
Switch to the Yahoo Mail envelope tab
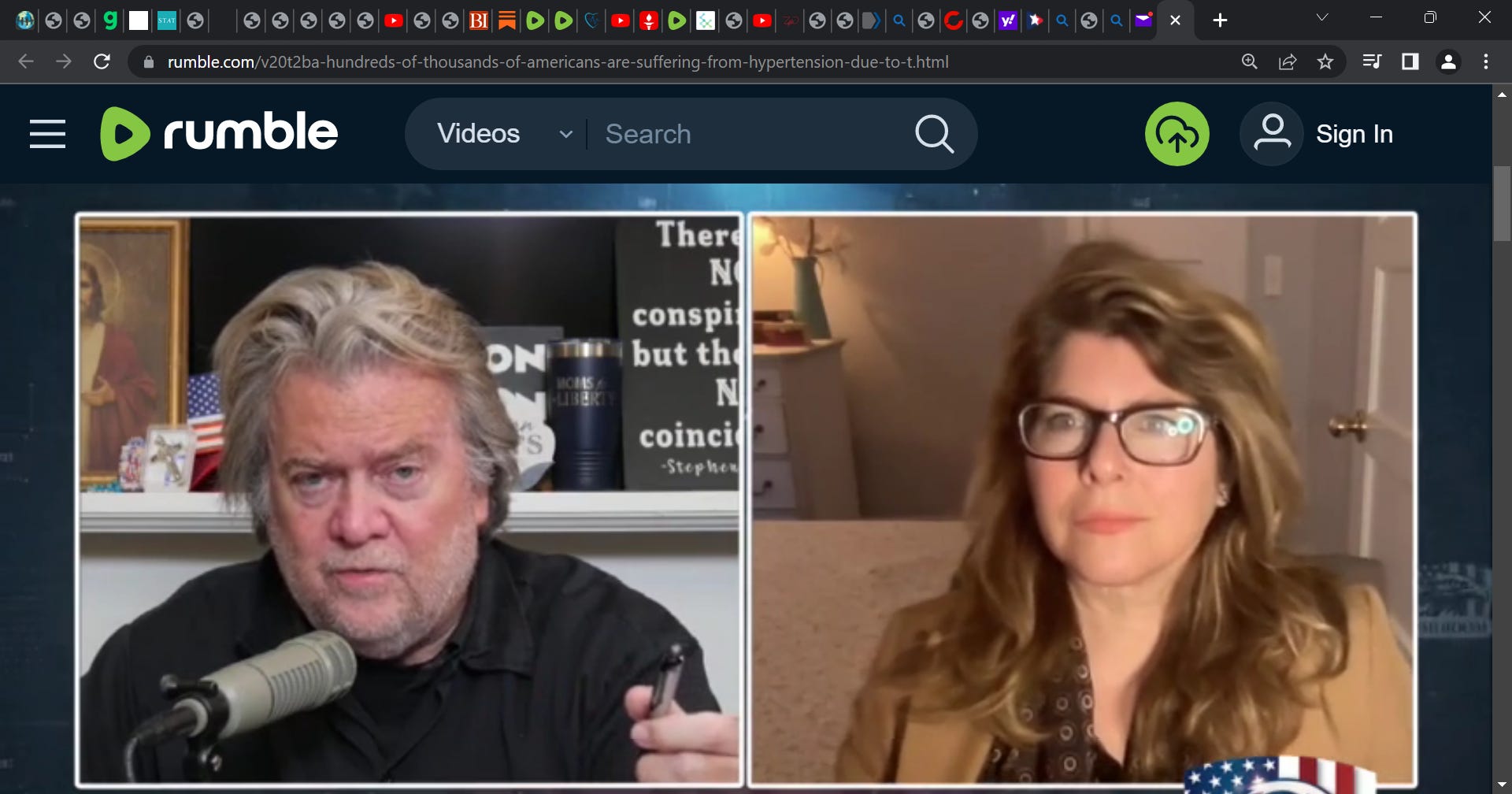pyautogui.click(x=1143, y=20)
